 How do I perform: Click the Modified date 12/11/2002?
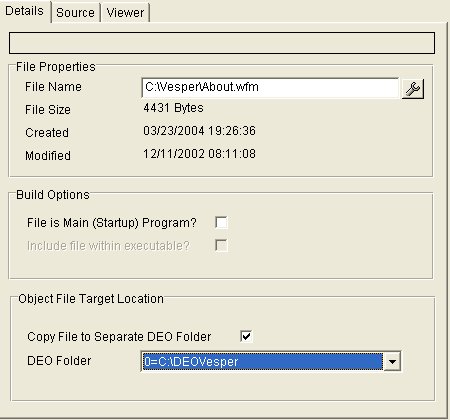point(173,154)
